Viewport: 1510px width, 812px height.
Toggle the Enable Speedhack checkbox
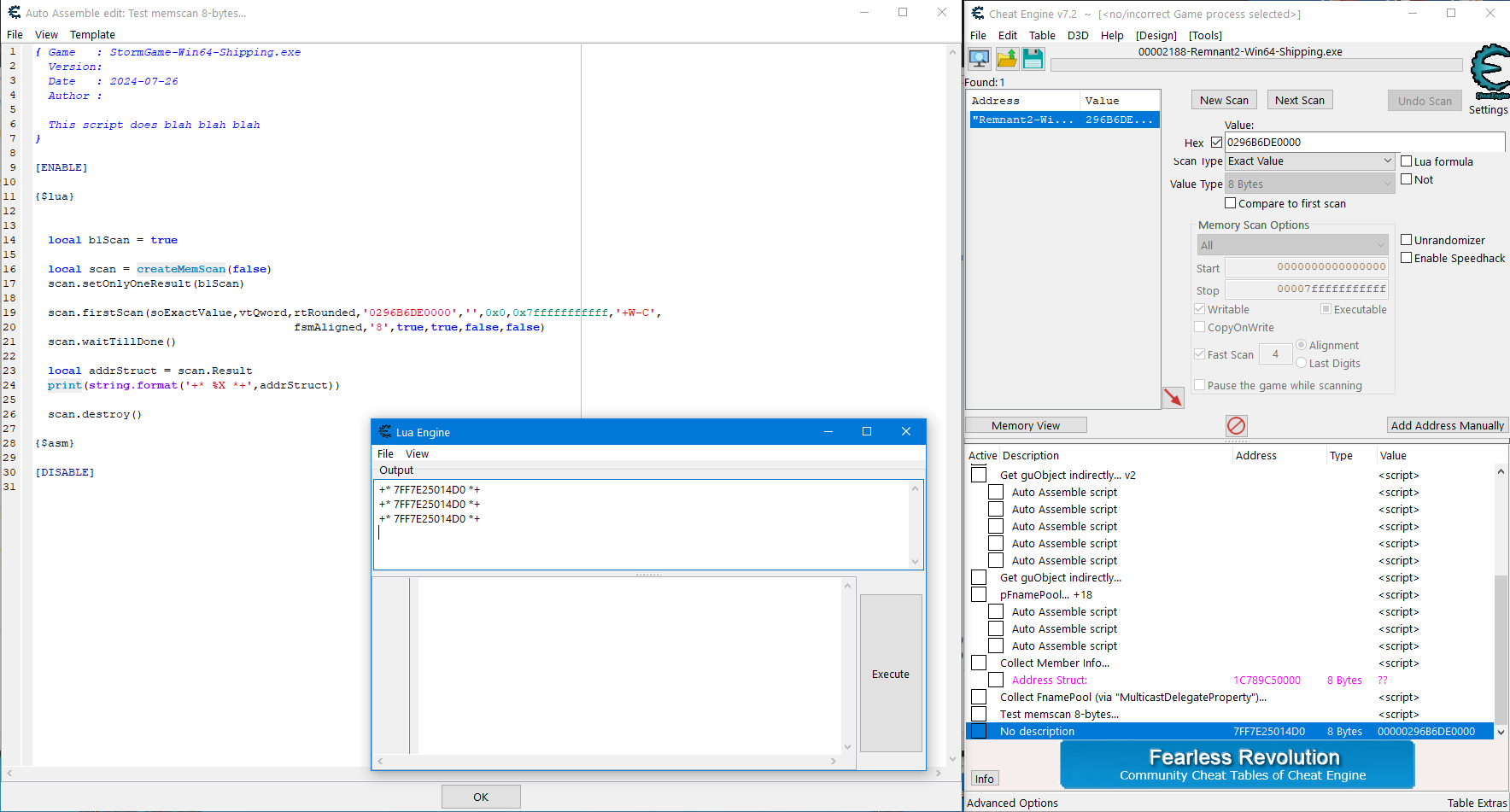pos(1406,258)
